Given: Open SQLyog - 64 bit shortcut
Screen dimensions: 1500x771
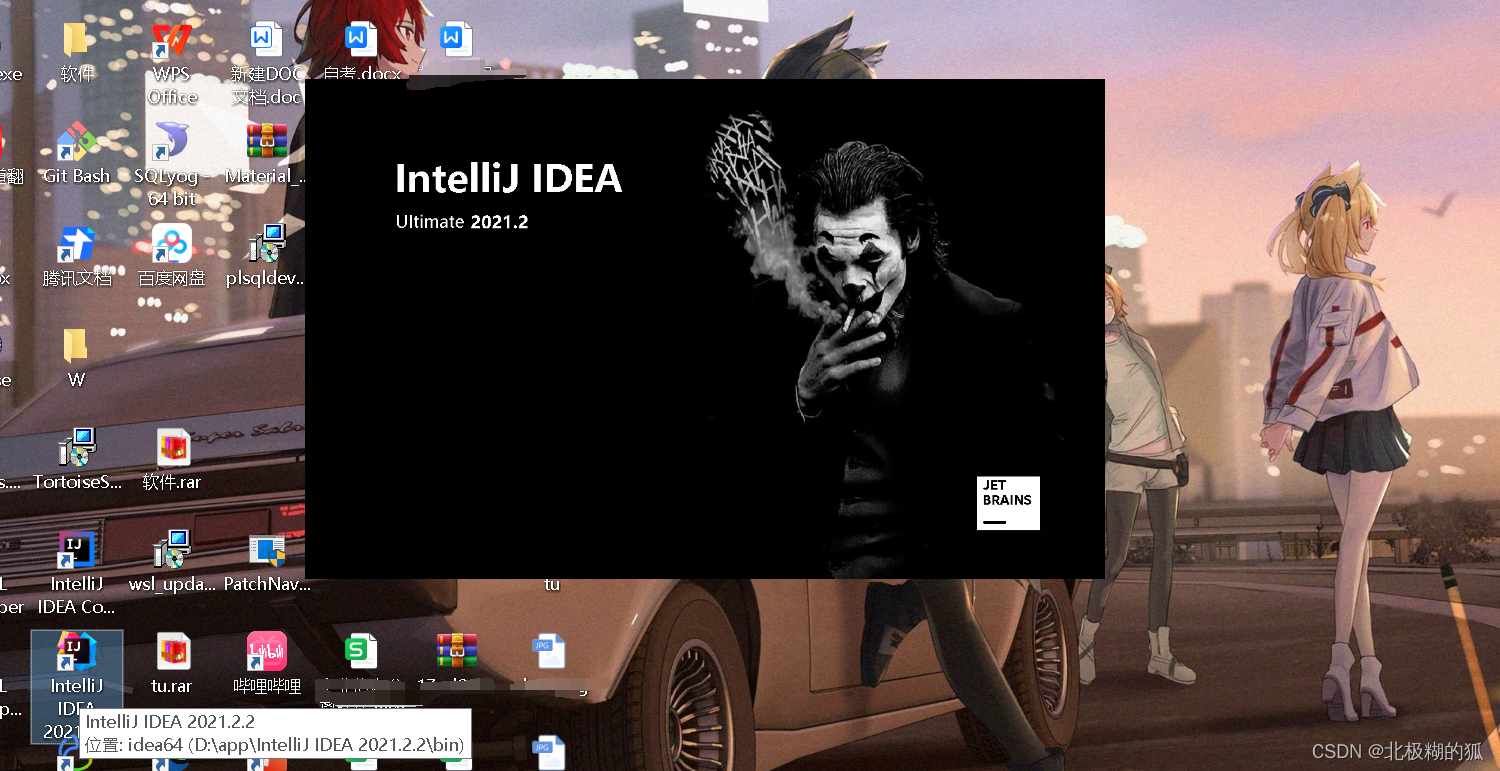Looking at the screenshot, I should click(172, 164).
